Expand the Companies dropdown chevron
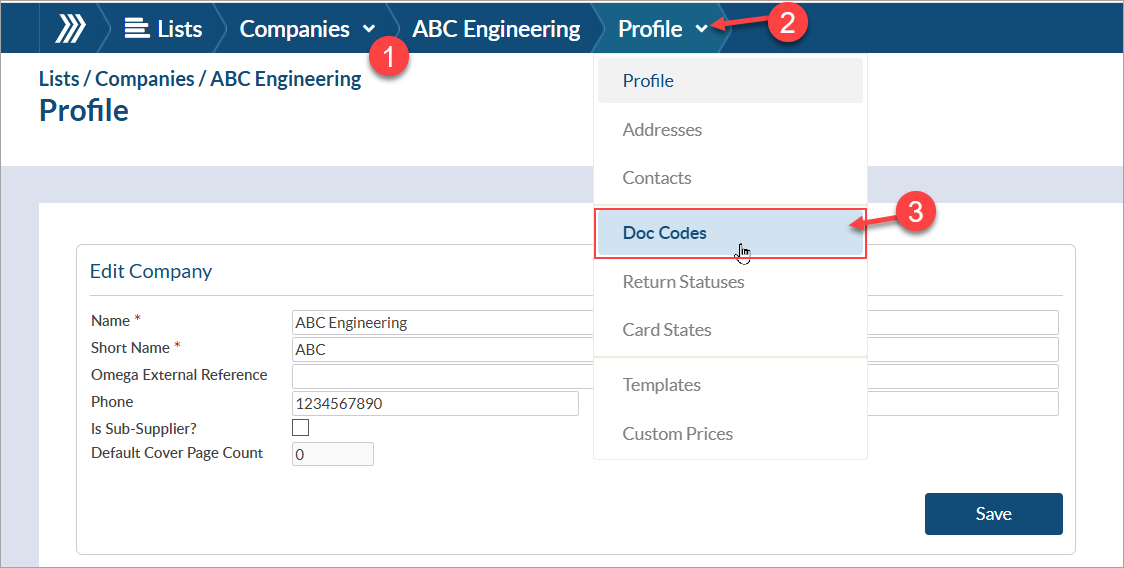This screenshot has height=568, width=1124. coord(370,29)
